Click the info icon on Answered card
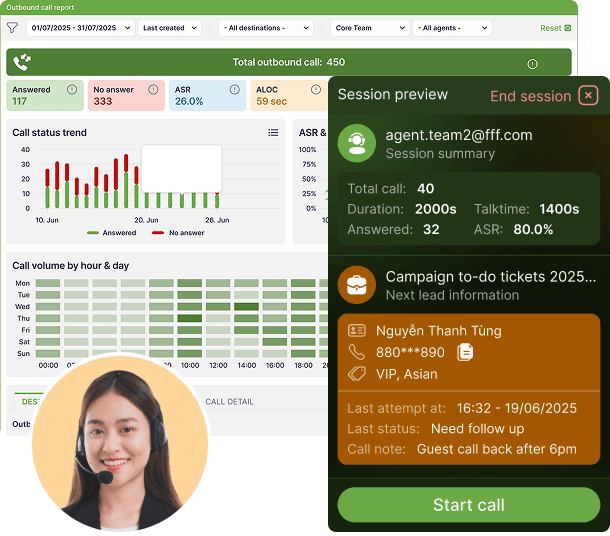 point(74,89)
